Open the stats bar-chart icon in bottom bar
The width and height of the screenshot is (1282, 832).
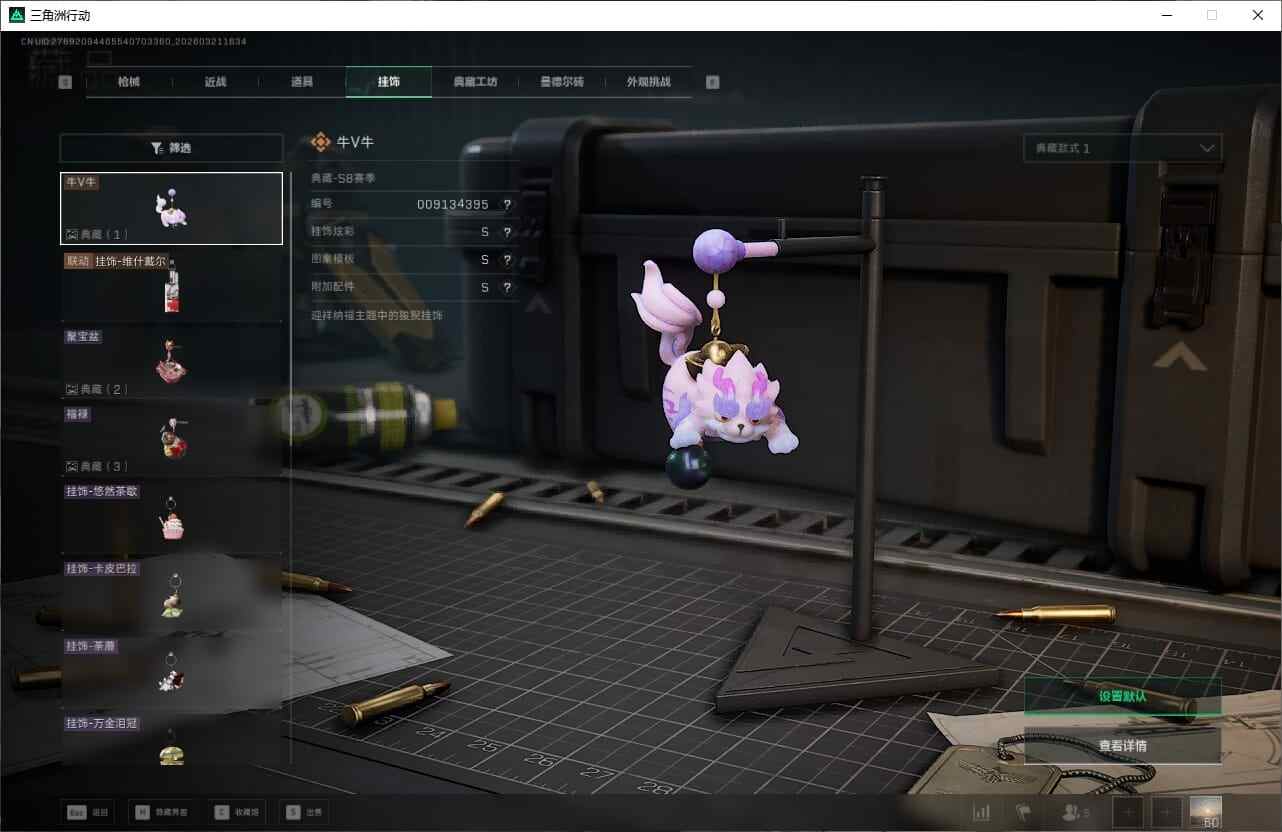(x=982, y=812)
